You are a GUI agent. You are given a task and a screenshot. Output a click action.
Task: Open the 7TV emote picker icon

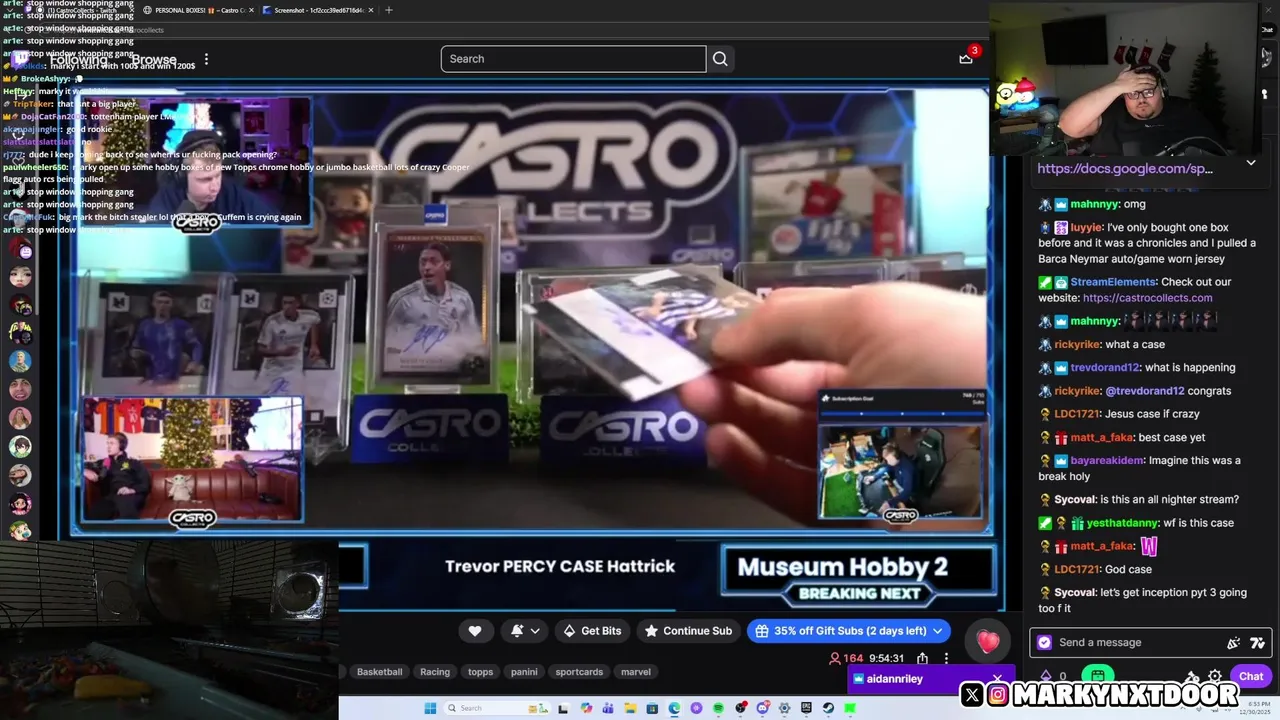point(1257,642)
